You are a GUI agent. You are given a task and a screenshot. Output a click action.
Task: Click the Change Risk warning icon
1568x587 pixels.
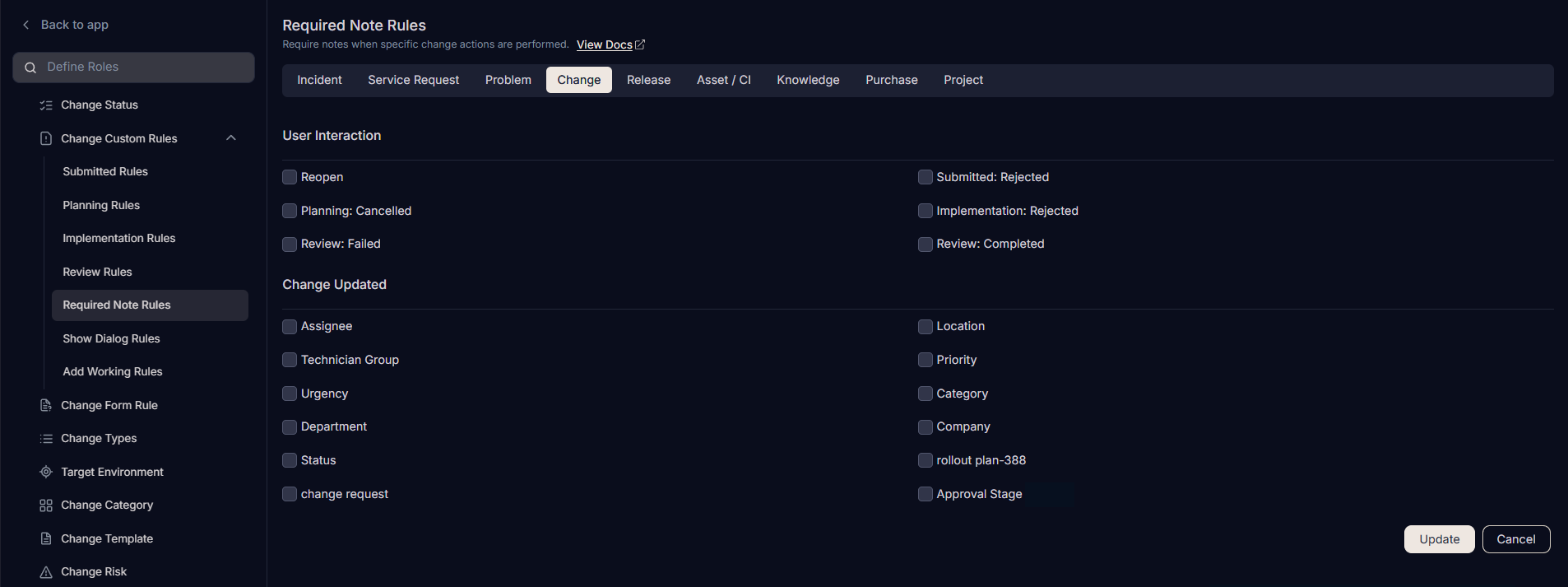point(46,572)
